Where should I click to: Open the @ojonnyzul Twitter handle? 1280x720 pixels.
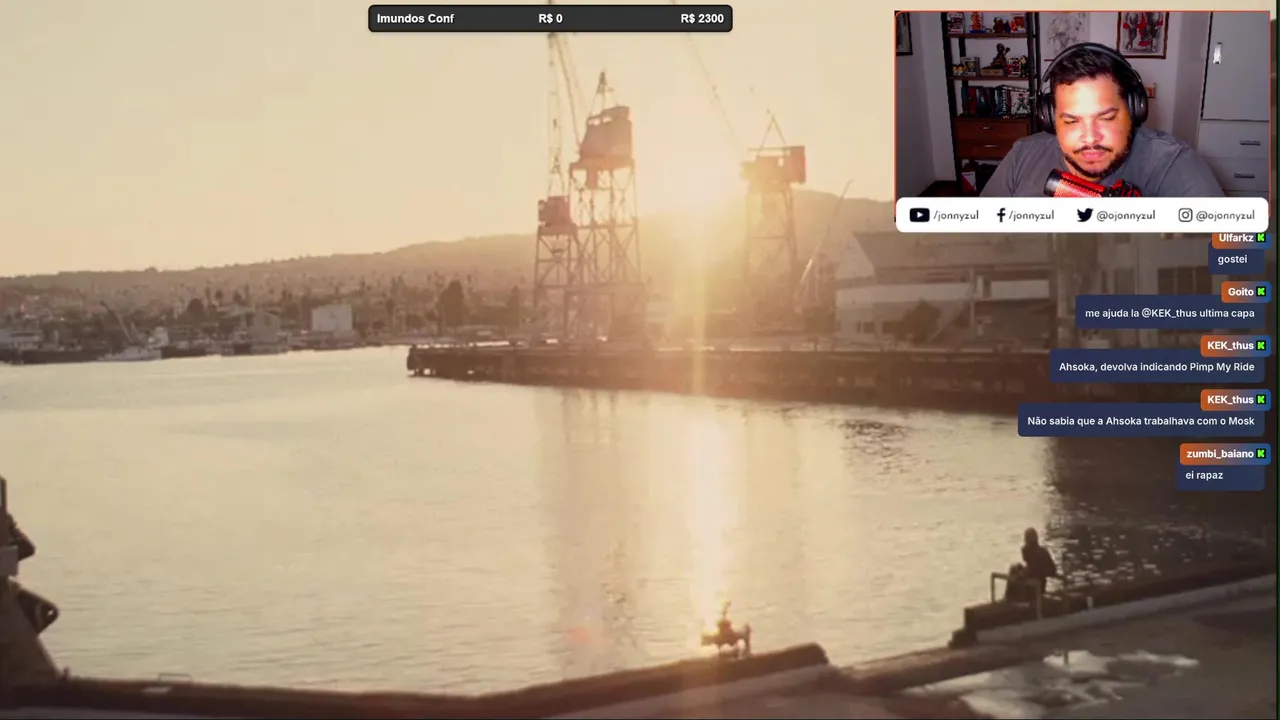1125,215
